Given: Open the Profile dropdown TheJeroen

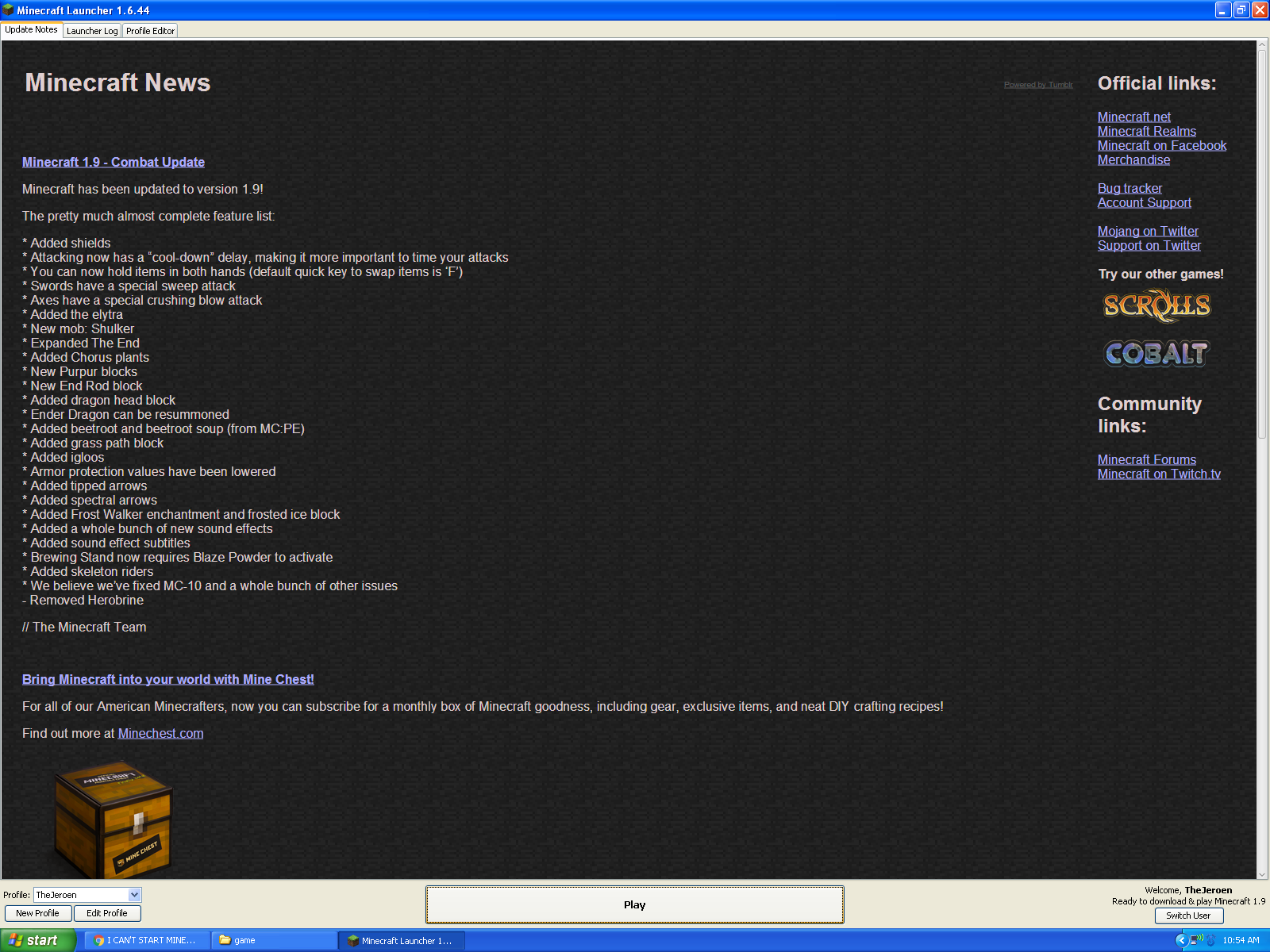Looking at the screenshot, I should pos(87,895).
